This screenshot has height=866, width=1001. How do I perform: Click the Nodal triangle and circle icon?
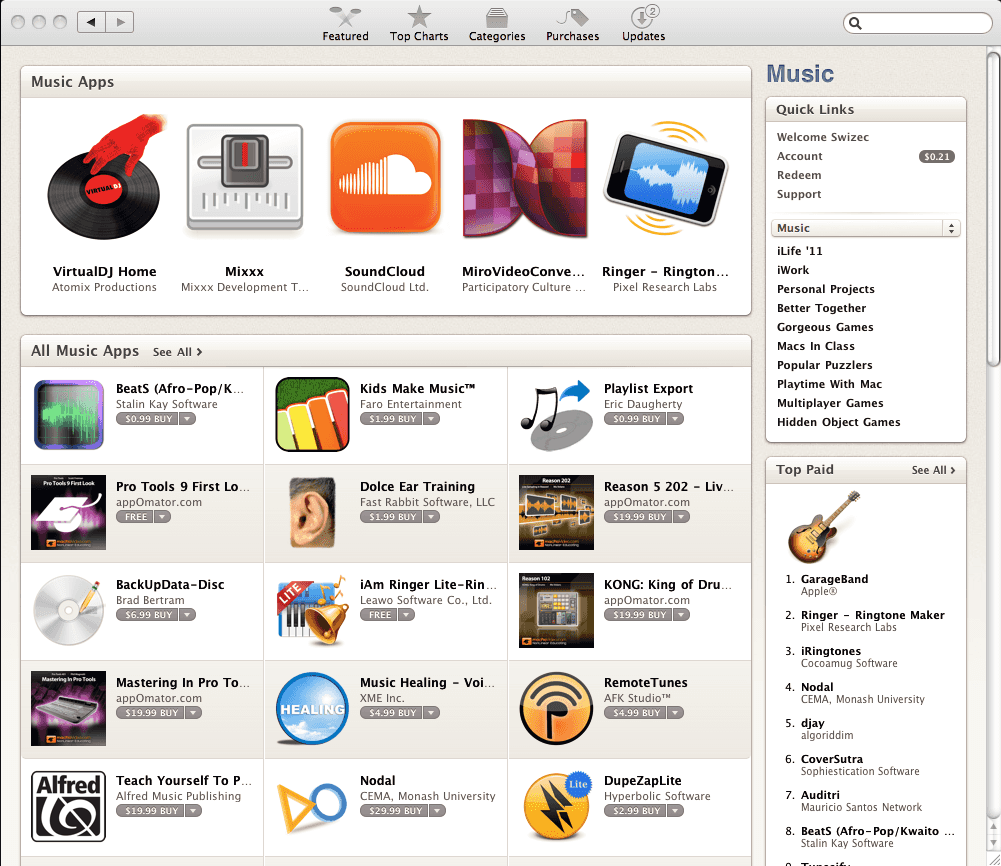pyautogui.click(x=312, y=806)
